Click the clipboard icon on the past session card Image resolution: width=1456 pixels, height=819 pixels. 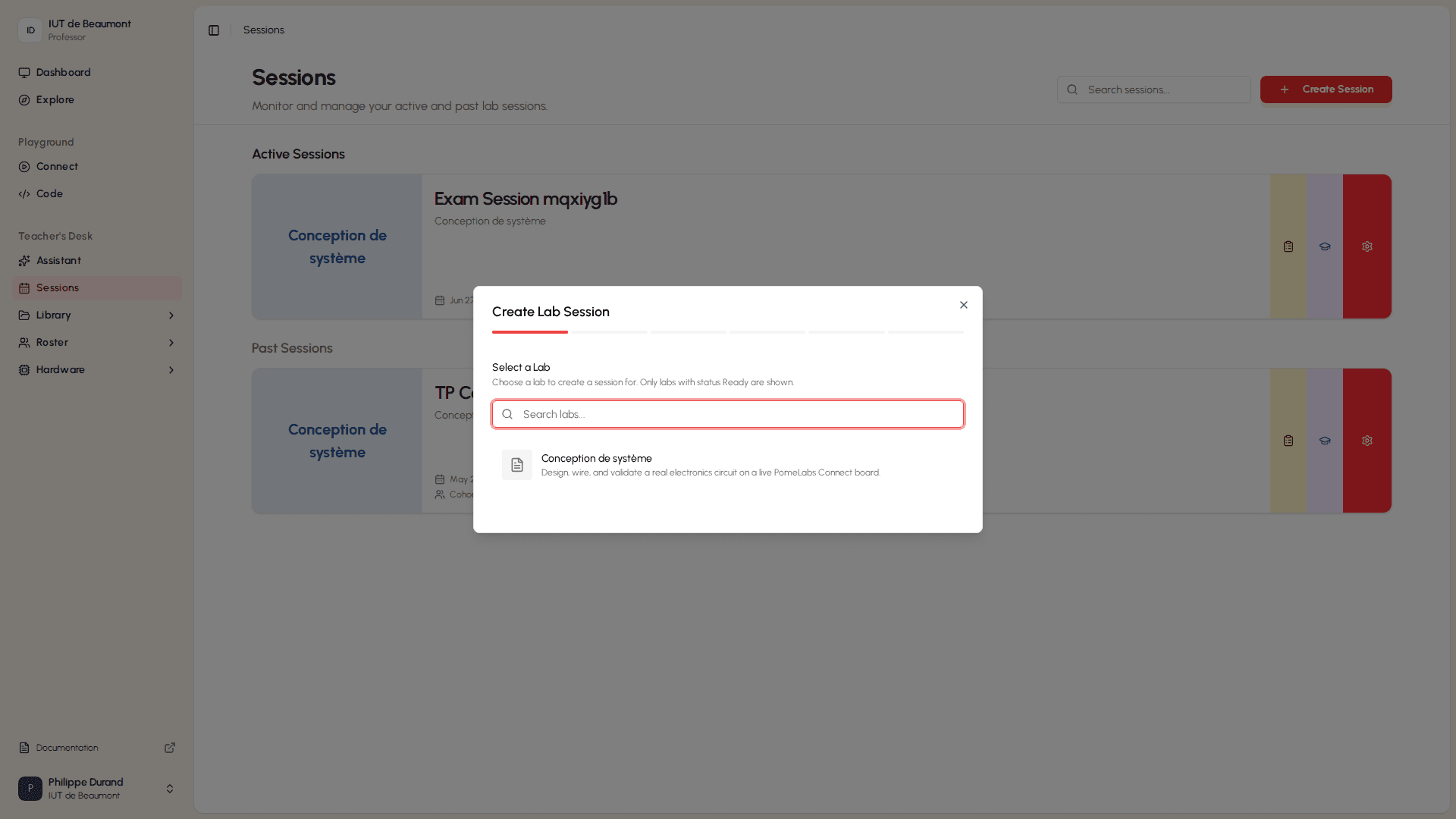1288,441
